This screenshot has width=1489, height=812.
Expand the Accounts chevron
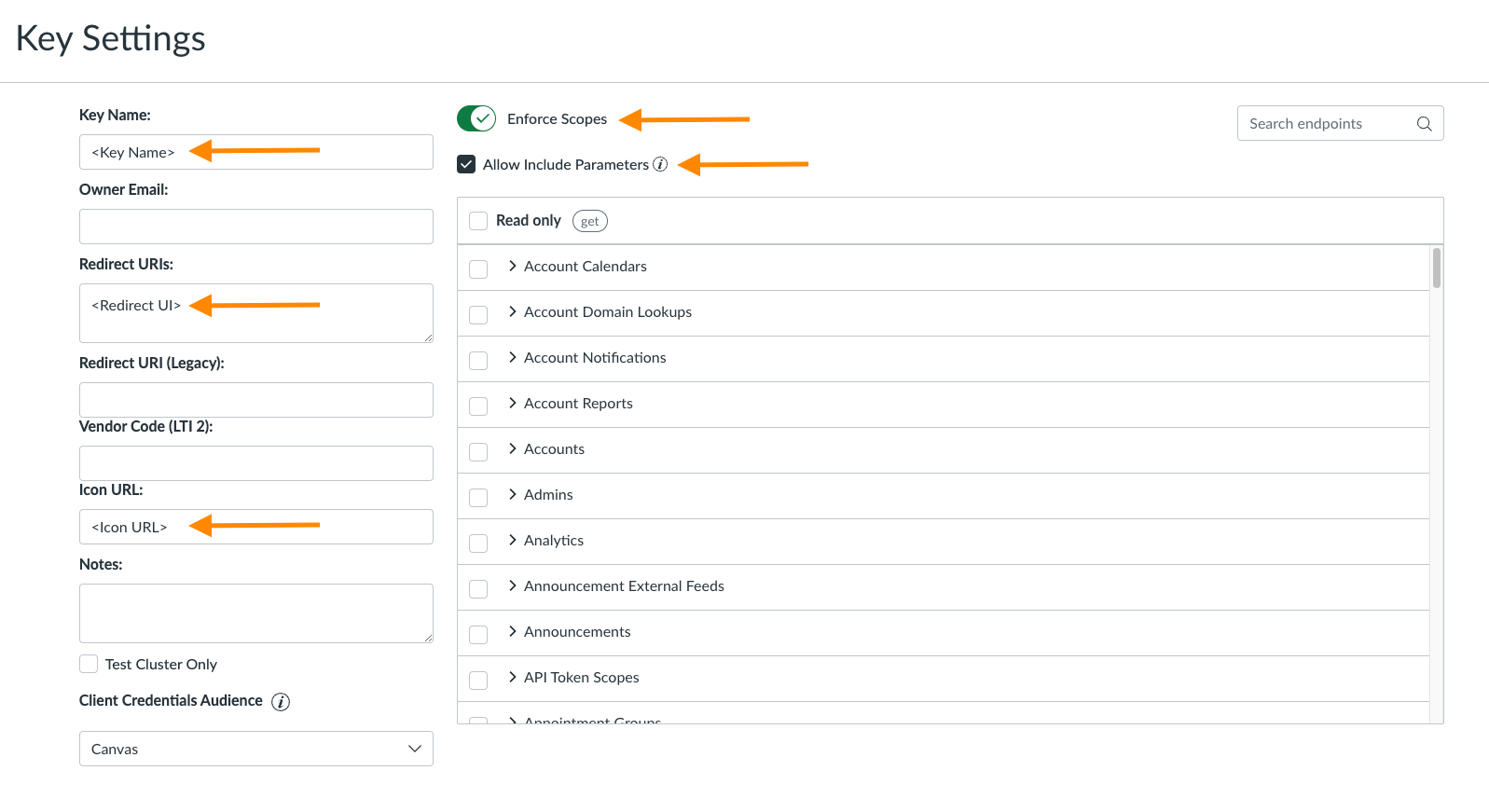(x=513, y=448)
